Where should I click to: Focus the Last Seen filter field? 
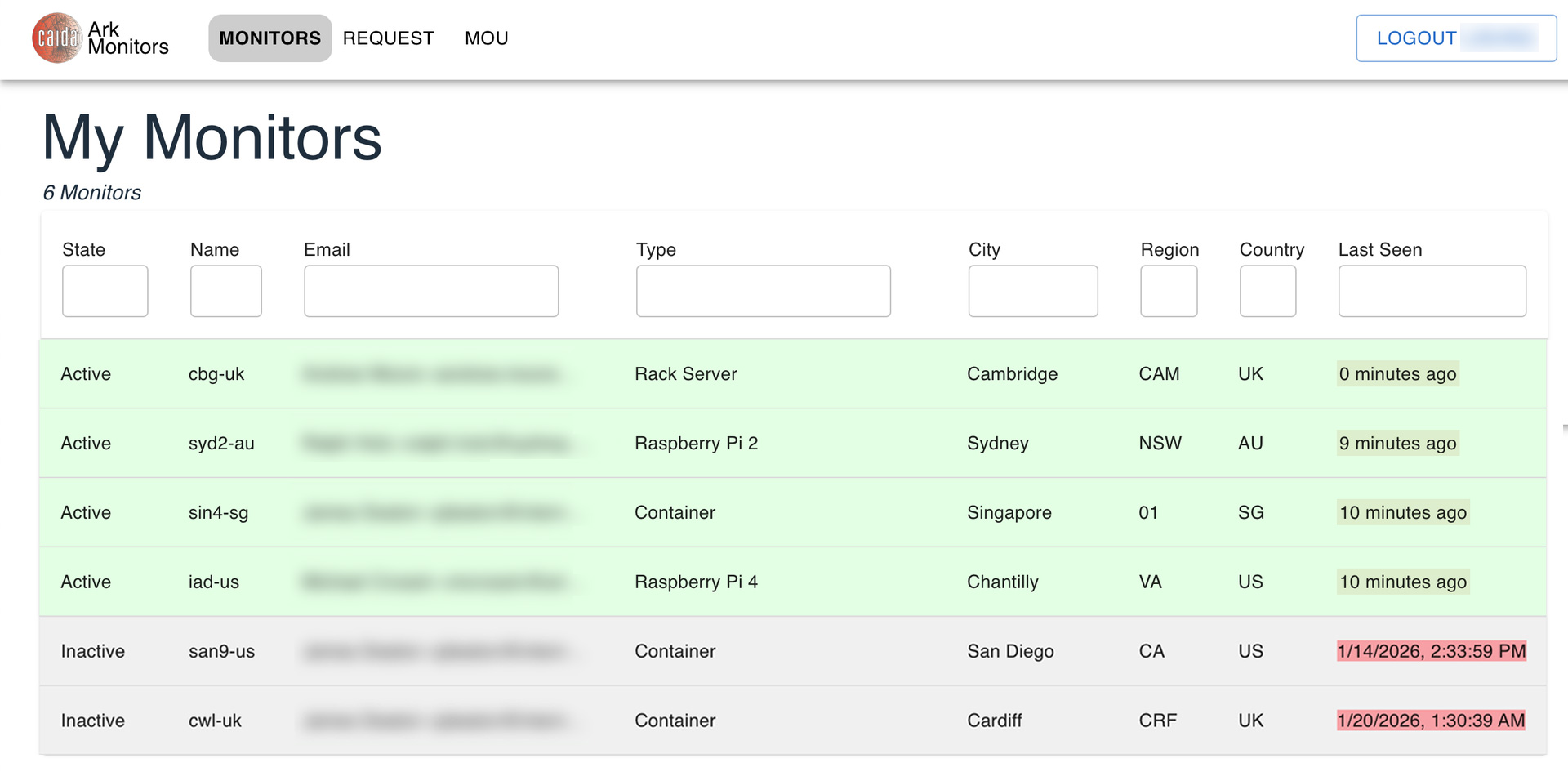[x=1432, y=291]
